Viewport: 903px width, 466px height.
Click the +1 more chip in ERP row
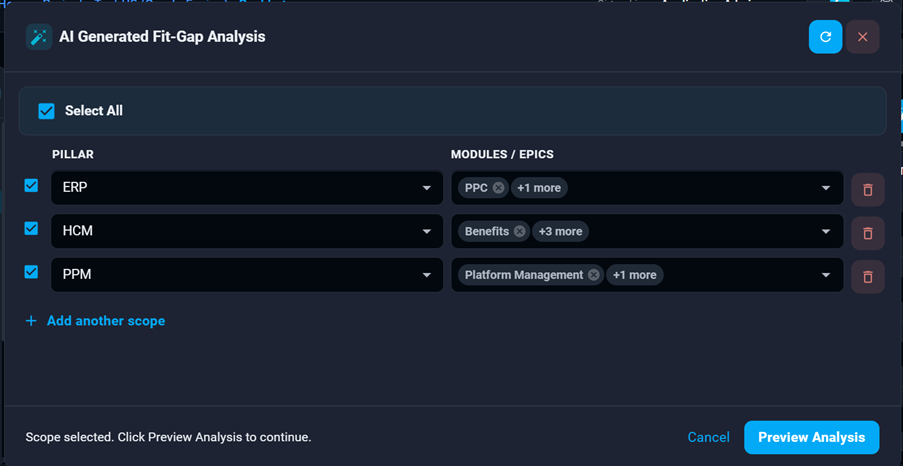click(x=539, y=188)
